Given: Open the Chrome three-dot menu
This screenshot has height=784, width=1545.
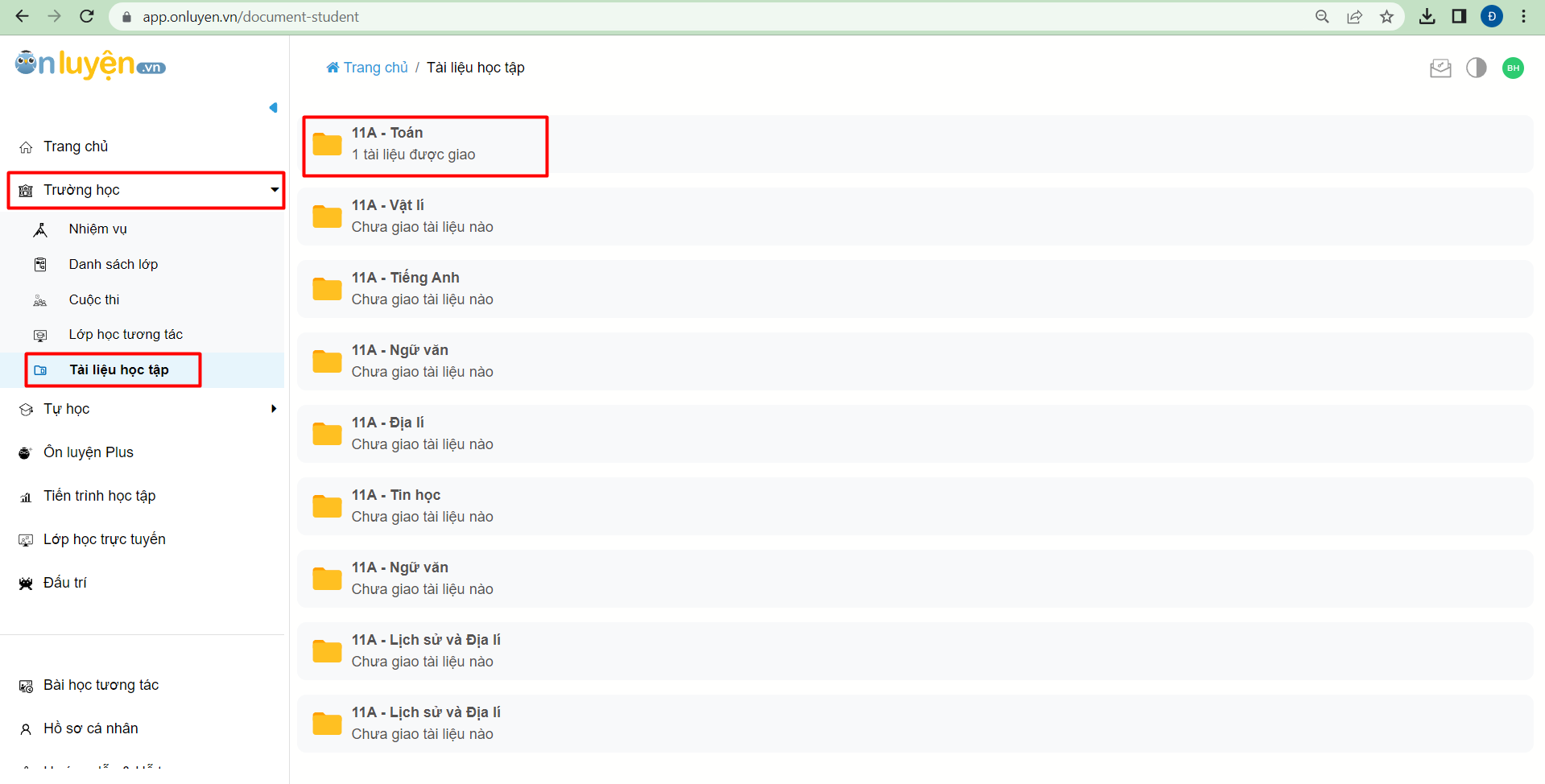Looking at the screenshot, I should coord(1524,16).
